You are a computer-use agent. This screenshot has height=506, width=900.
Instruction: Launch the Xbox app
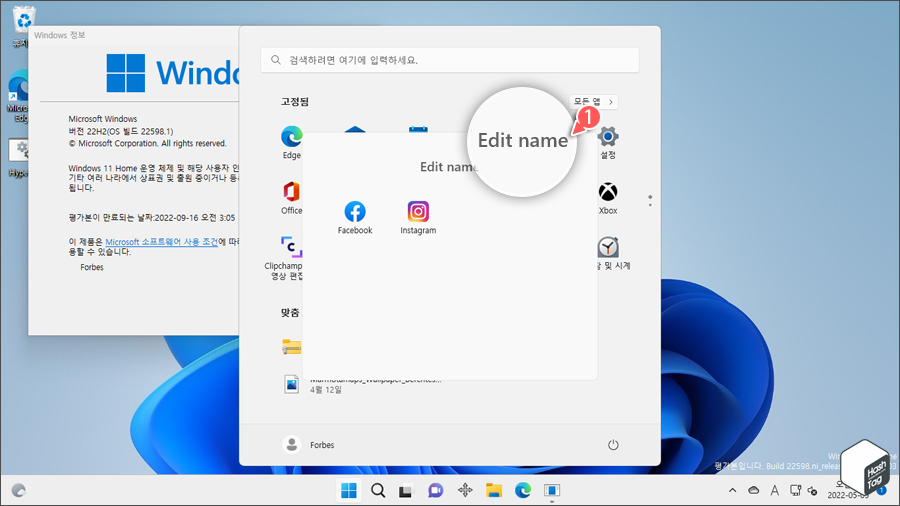pyautogui.click(x=608, y=198)
